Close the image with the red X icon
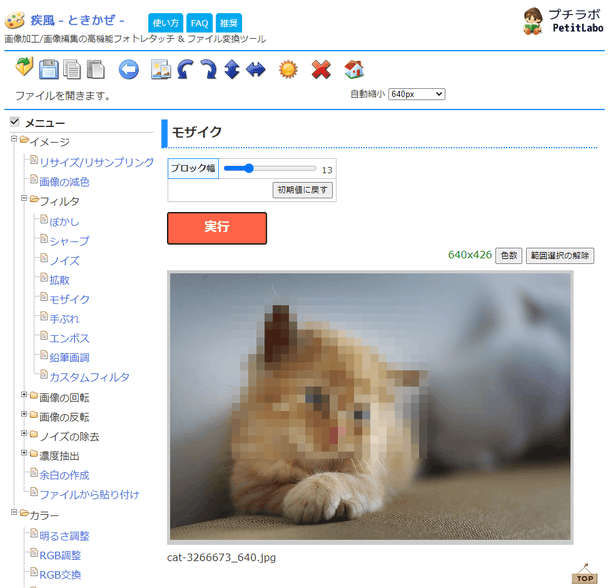Viewport: 608px width, 588px height. [321, 70]
